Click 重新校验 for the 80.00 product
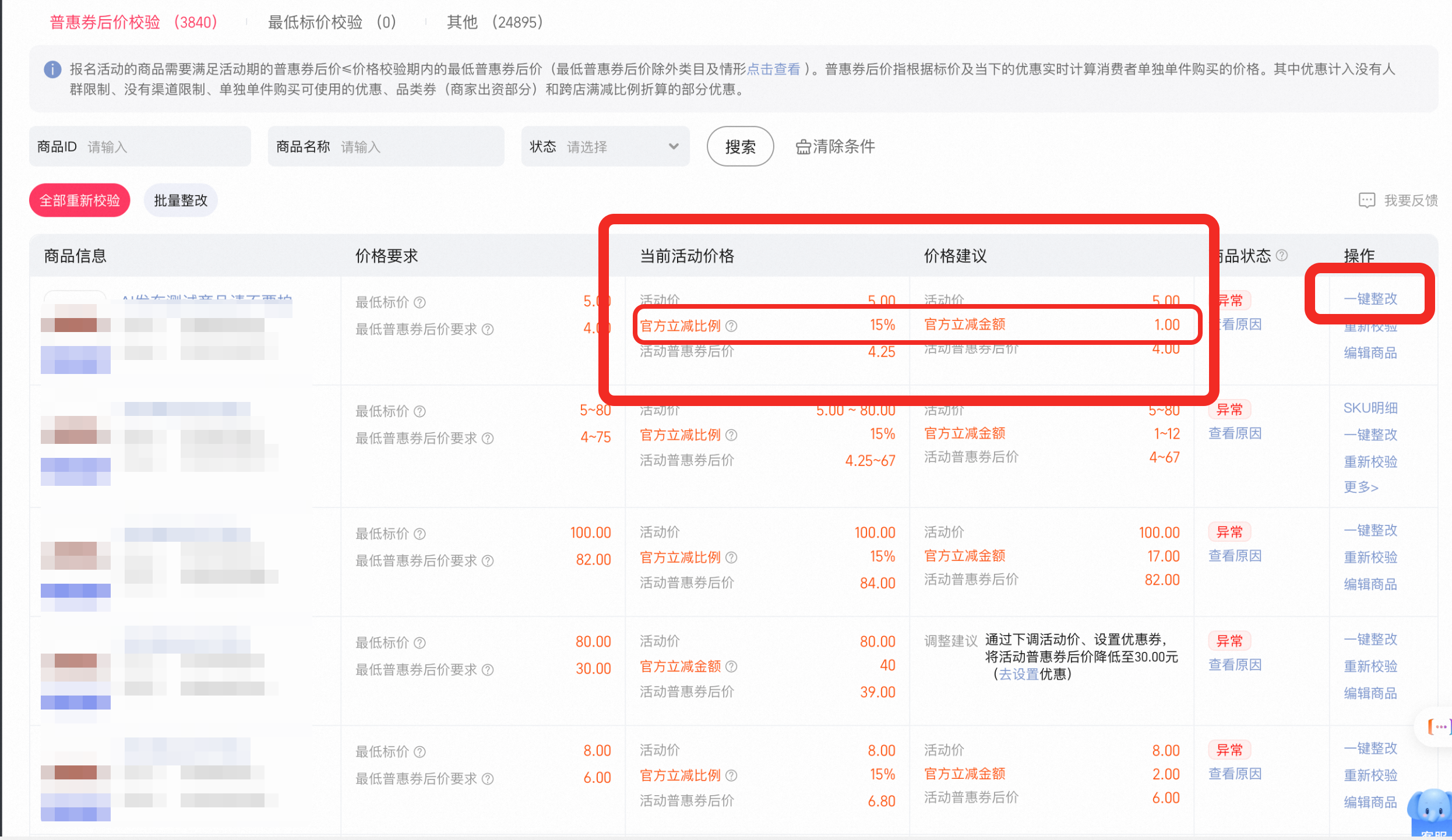This screenshot has height=840, width=1452. pos(1370,666)
